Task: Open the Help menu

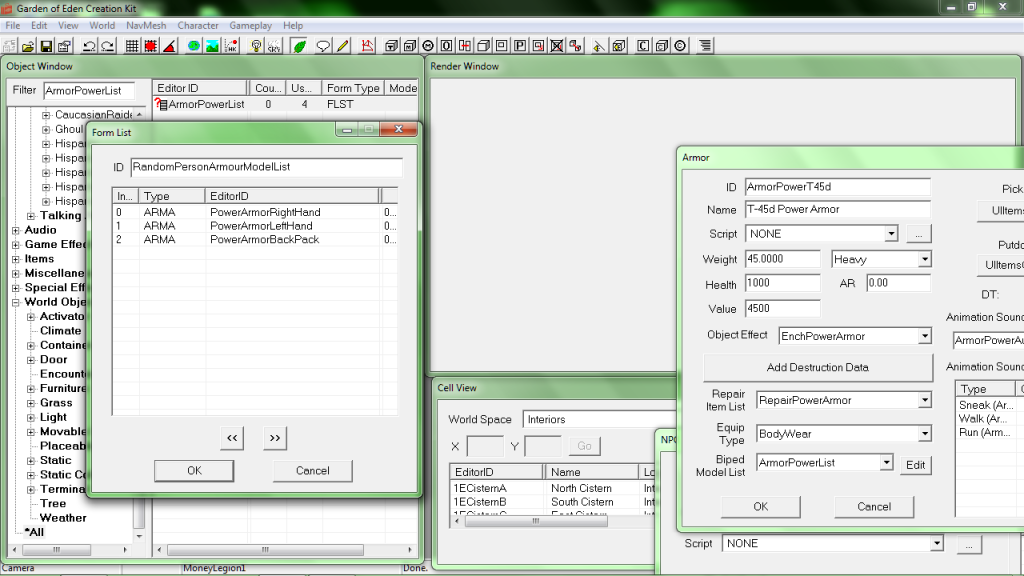Action: 293,25
